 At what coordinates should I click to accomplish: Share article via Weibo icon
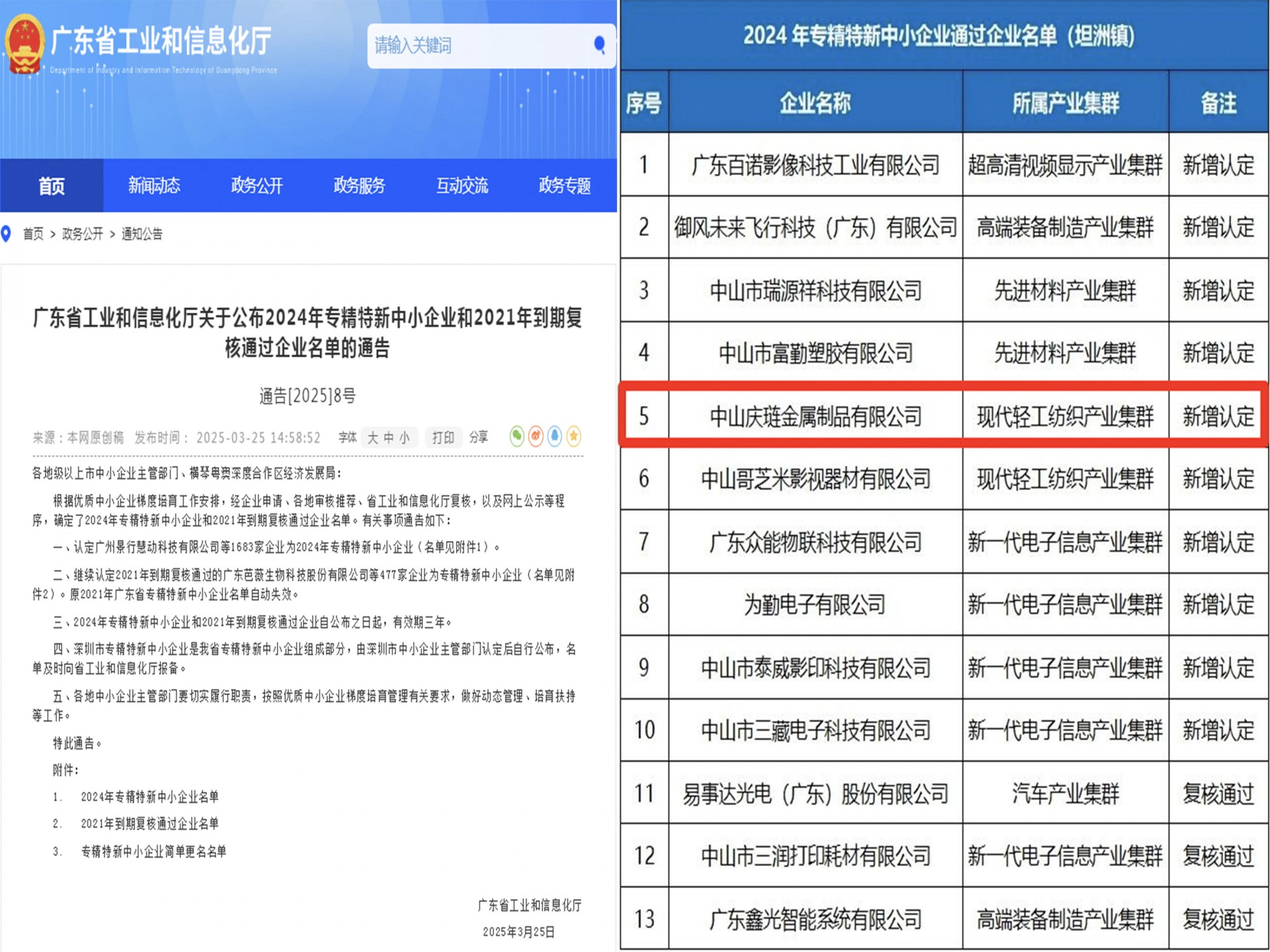tap(536, 436)
